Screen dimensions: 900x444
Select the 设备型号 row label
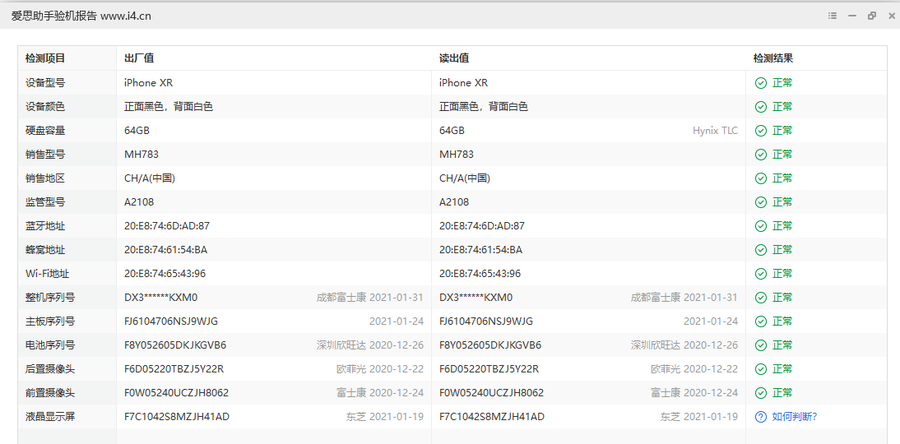click(45, 83)
